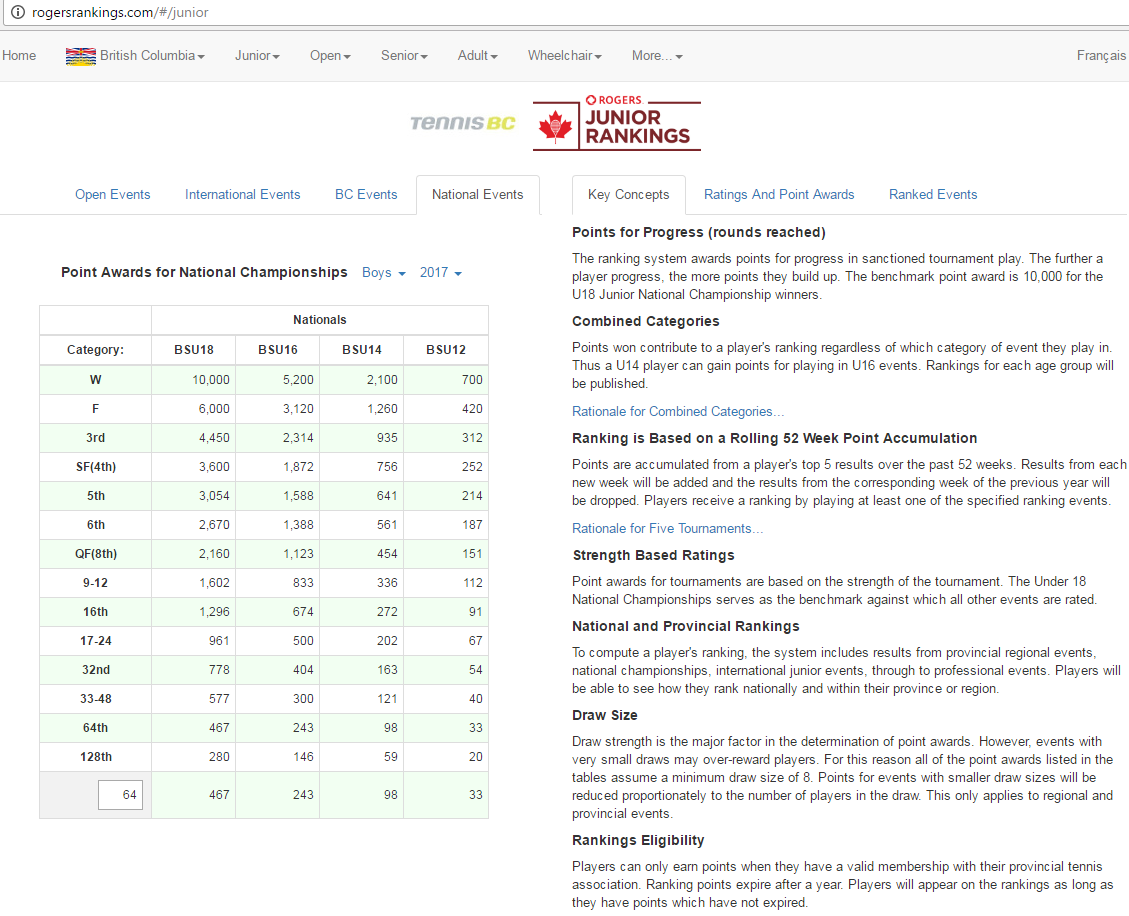Click the 10,000 points cell

coord(194,380)
